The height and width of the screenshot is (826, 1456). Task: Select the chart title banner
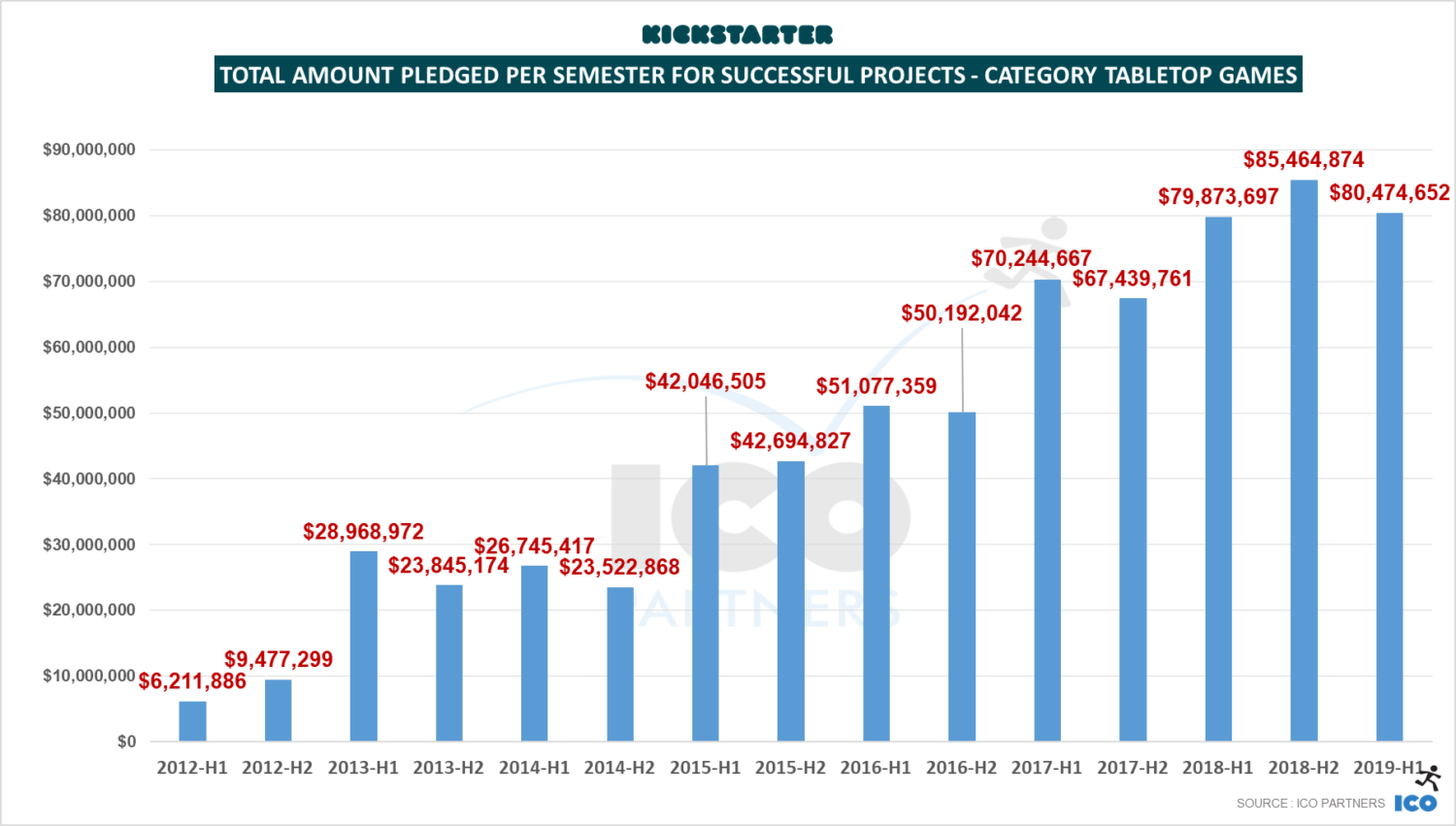[x=759, y=73]
